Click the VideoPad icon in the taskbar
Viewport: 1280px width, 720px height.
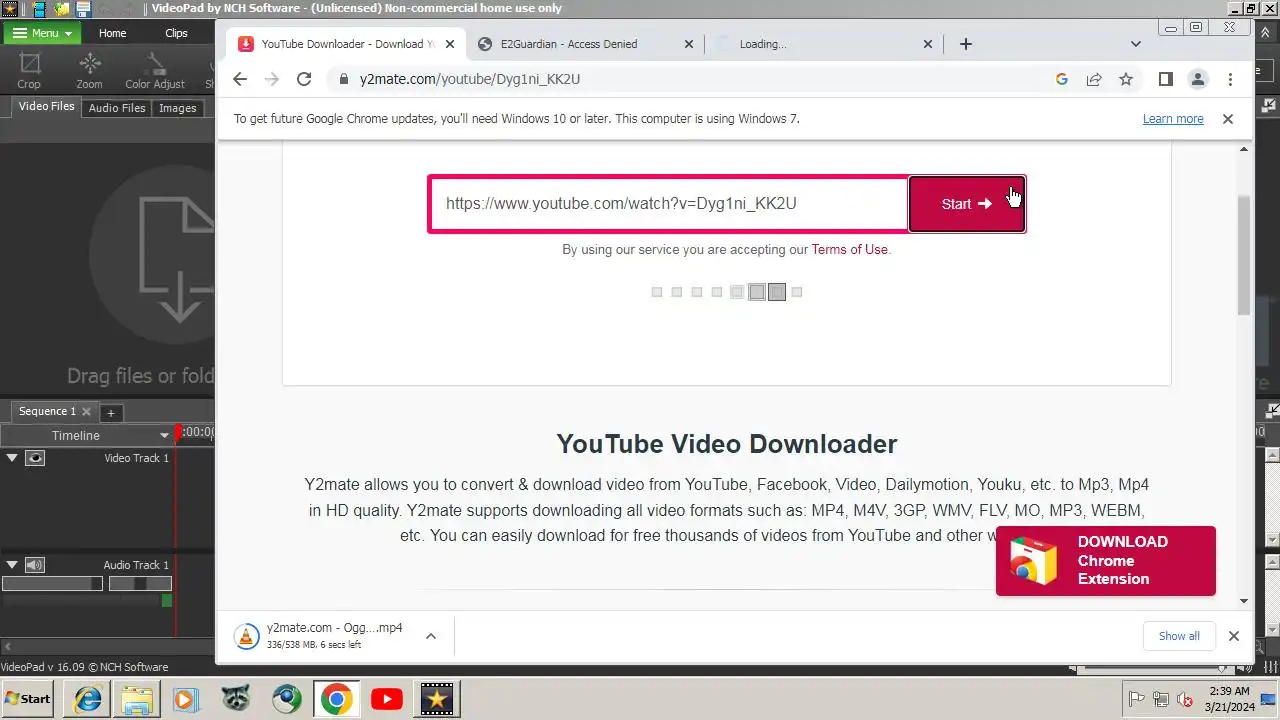click(436, 699)
